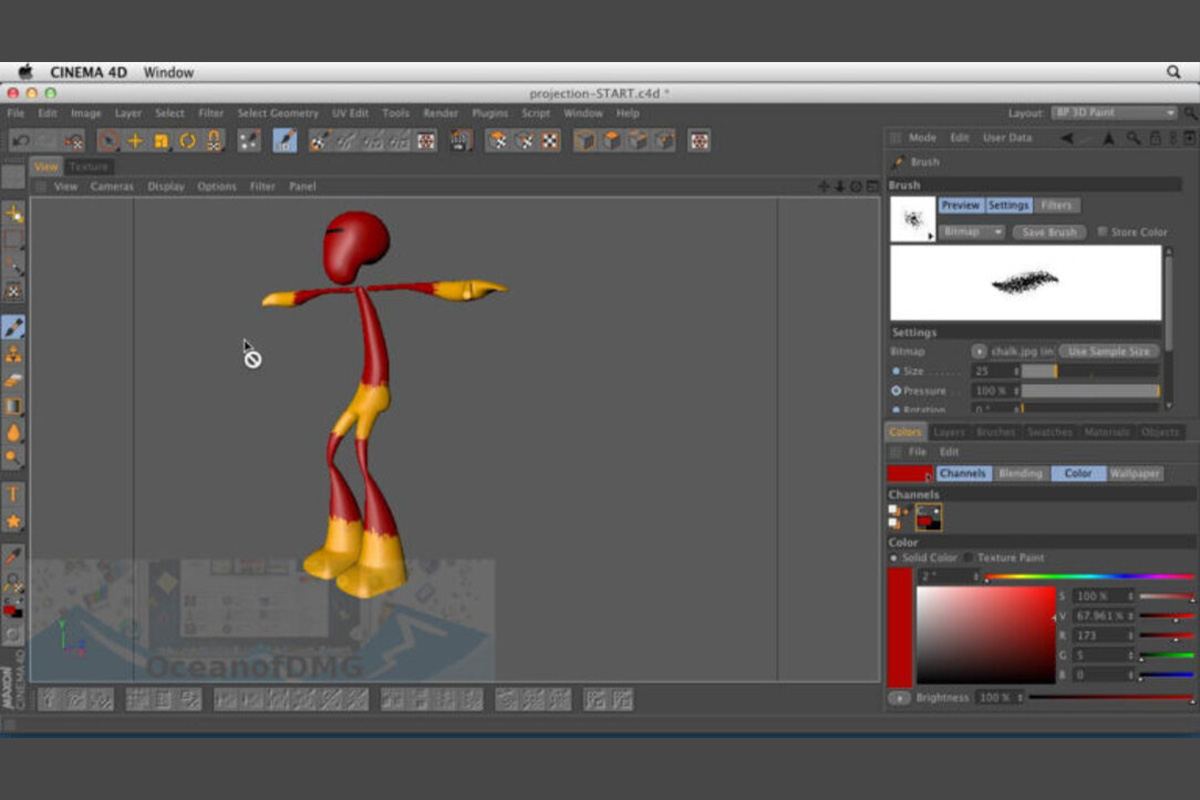
Task: Click the search magnifier in attribute manager
Action: (1133, 138)
